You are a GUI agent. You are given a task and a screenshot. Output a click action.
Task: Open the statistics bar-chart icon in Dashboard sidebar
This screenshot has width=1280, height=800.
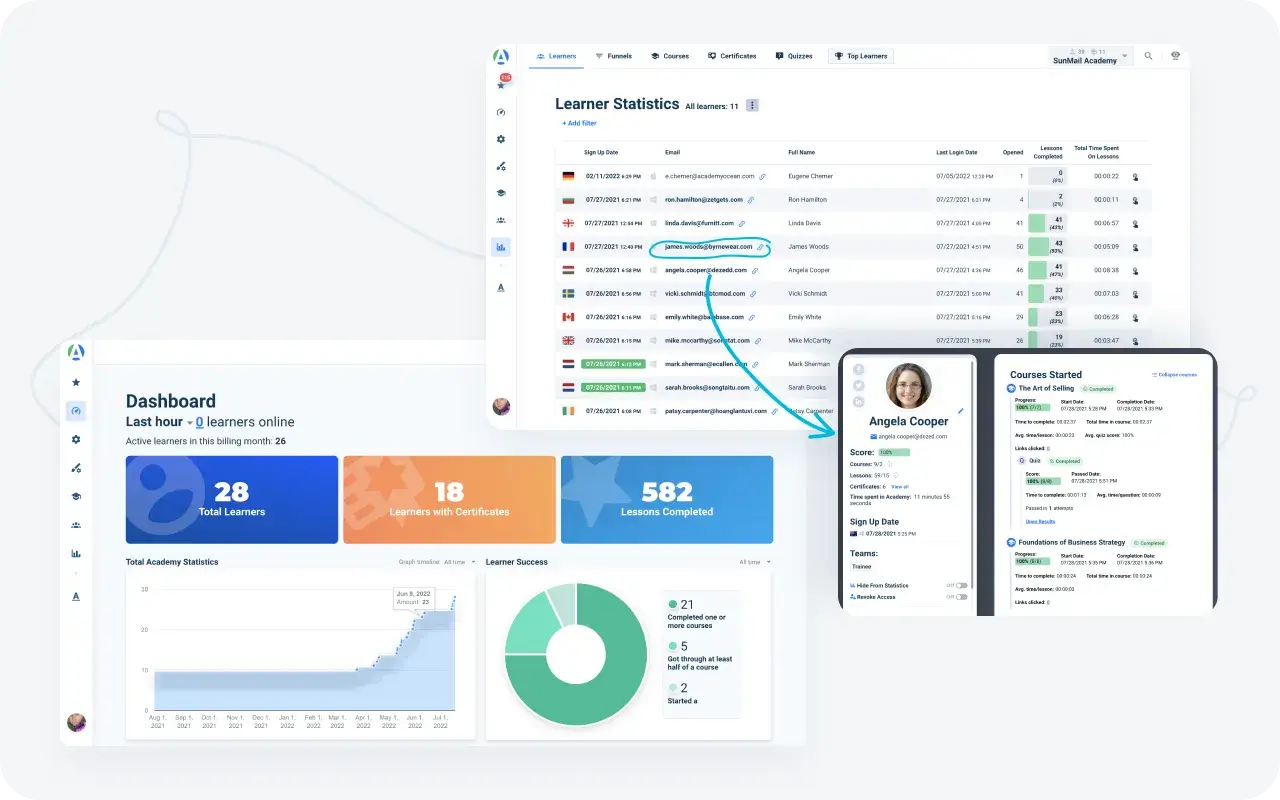76,553
